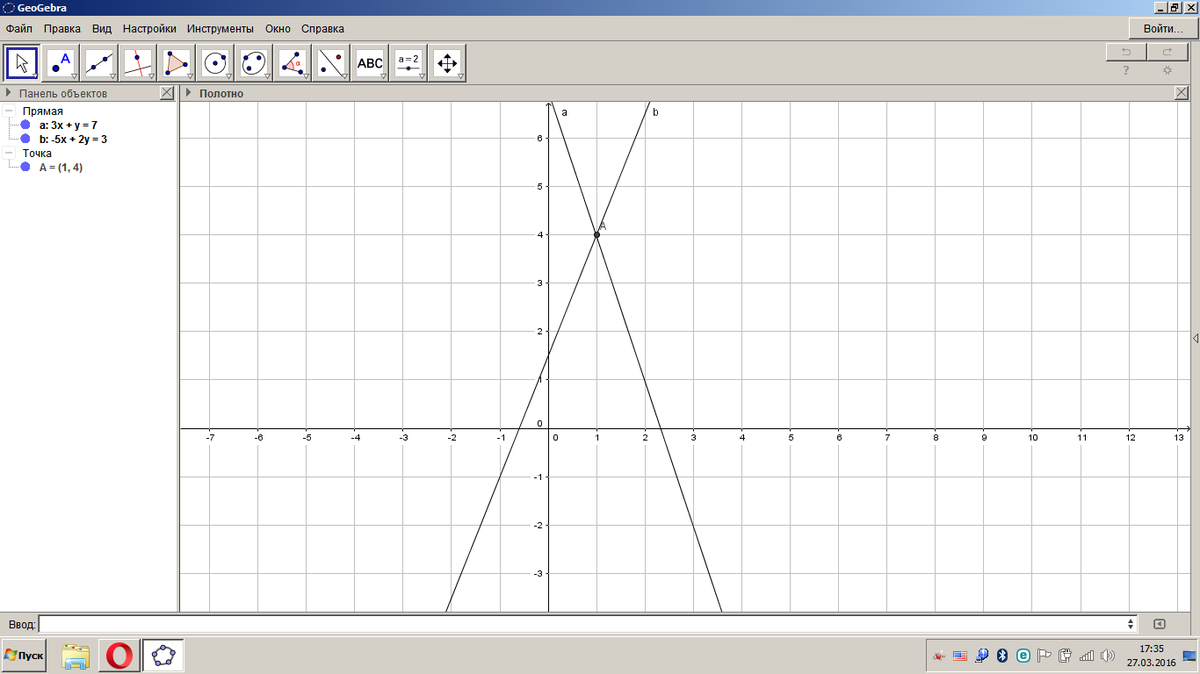Collapse the Точка tree group
The height and width of the screenshot is (674, 1200).
[9, 153]
